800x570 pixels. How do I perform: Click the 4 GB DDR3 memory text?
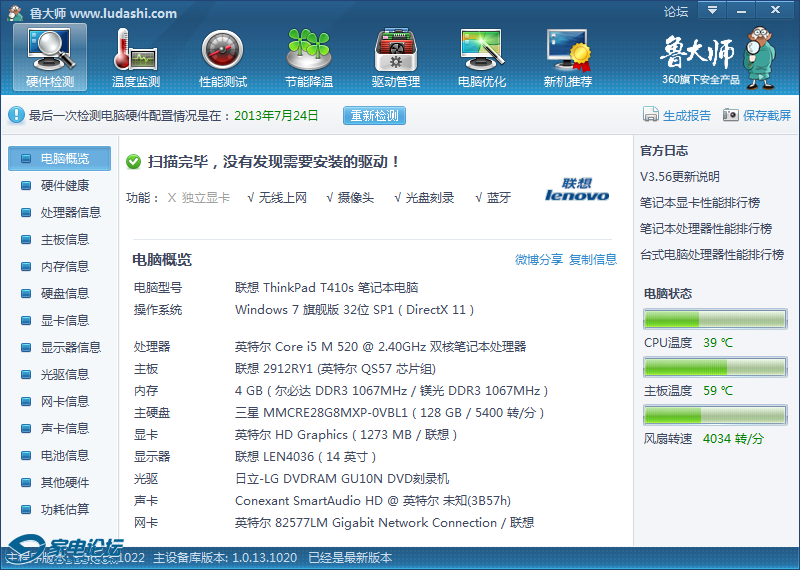pos(391,391)
